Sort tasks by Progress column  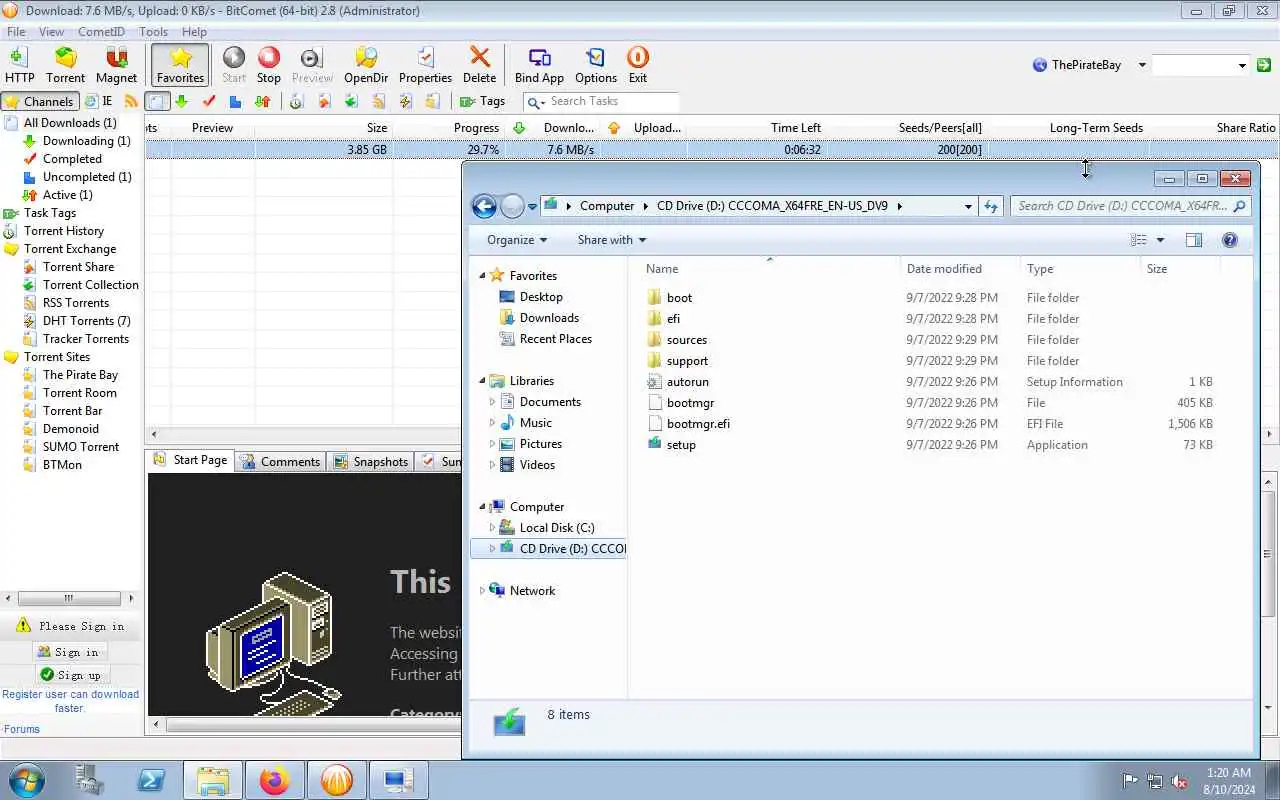(476, 128)
